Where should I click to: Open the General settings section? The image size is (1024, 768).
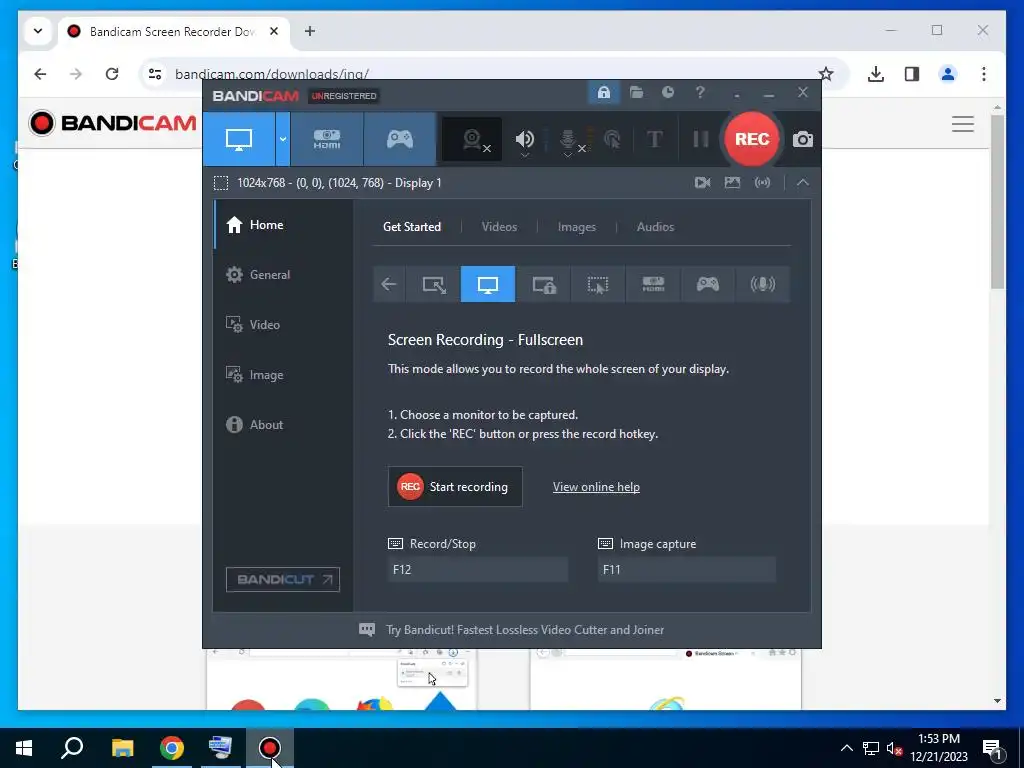coord(283,275)
